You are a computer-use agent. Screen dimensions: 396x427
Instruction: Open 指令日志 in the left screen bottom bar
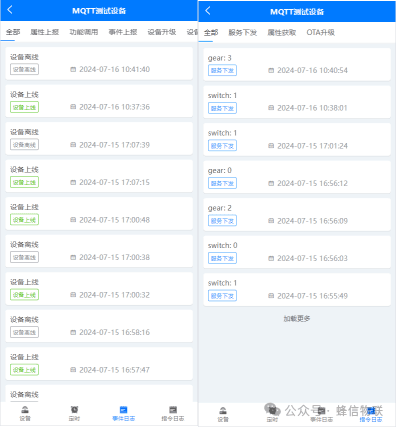[x=173, y=413]
